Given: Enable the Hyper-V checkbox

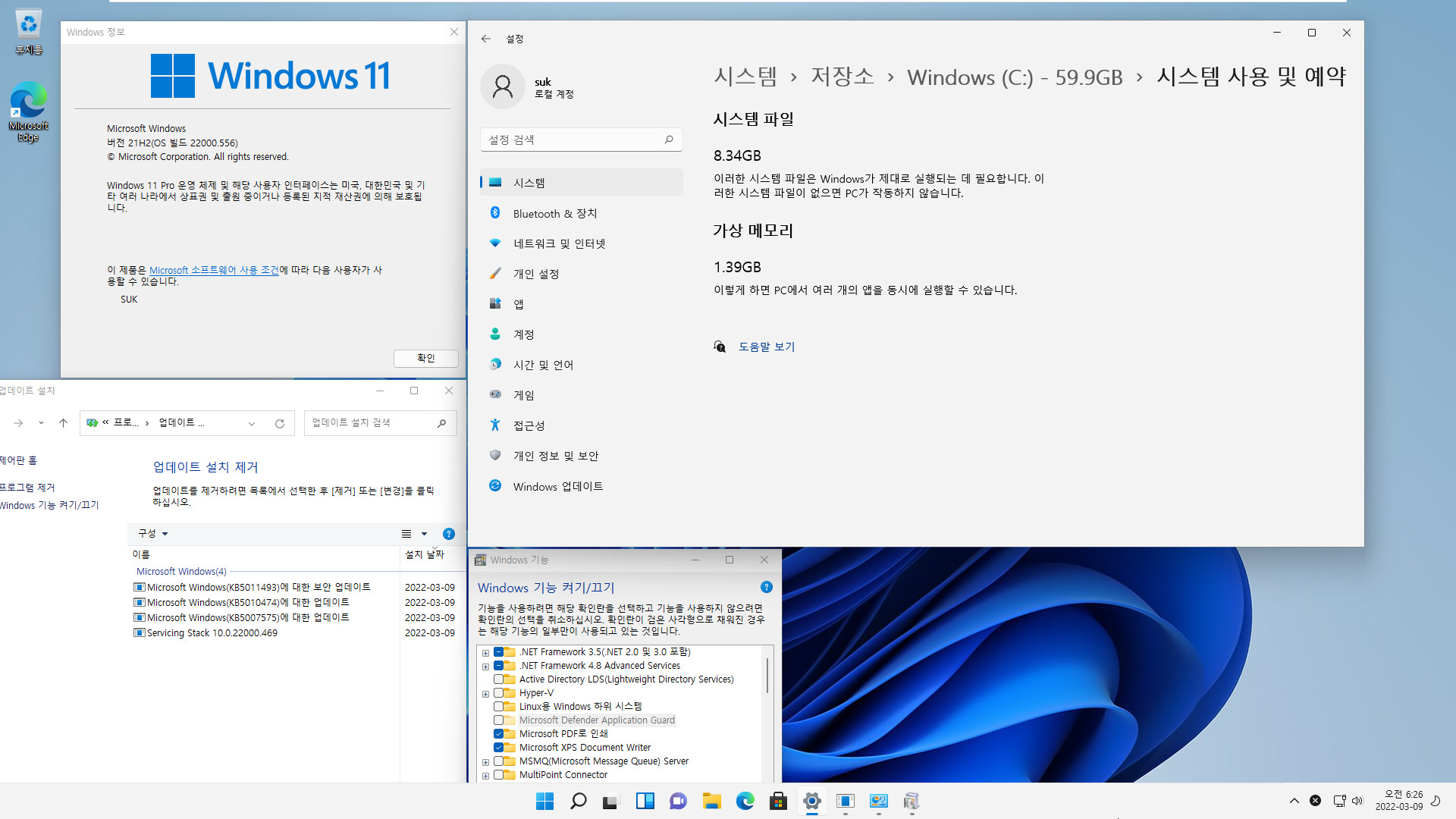Looking at the screenshot, I should click(498, 693).
